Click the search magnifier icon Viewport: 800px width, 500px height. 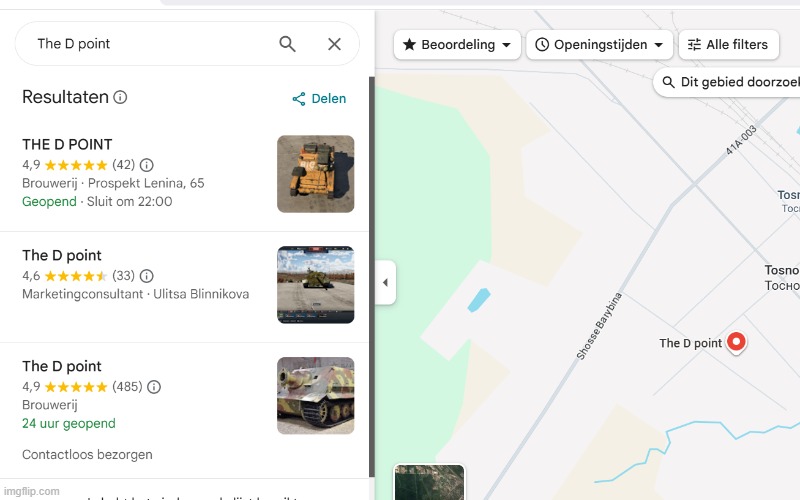point(287,44)
